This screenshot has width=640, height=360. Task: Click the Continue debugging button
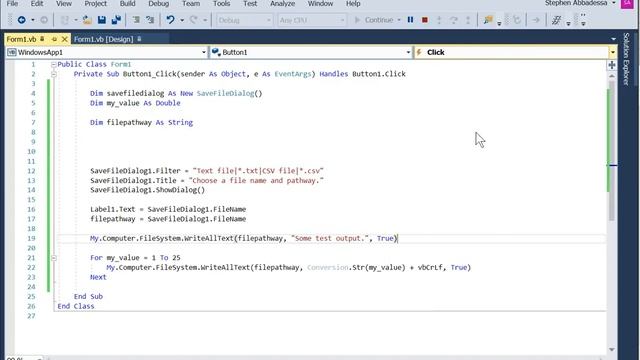click(x=374, y=20)
